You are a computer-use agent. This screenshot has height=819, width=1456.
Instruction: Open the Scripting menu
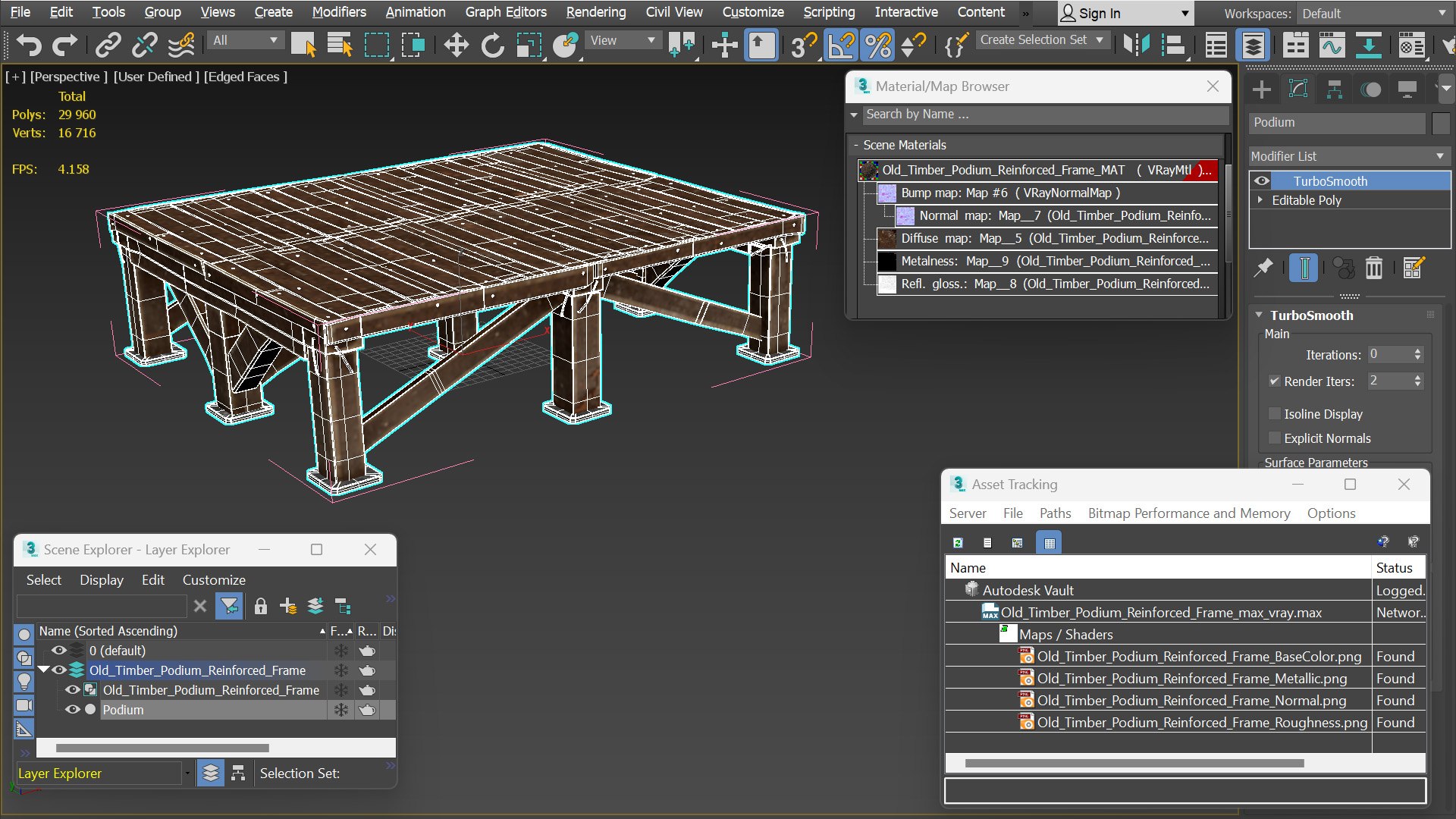[x=829, y=12]
